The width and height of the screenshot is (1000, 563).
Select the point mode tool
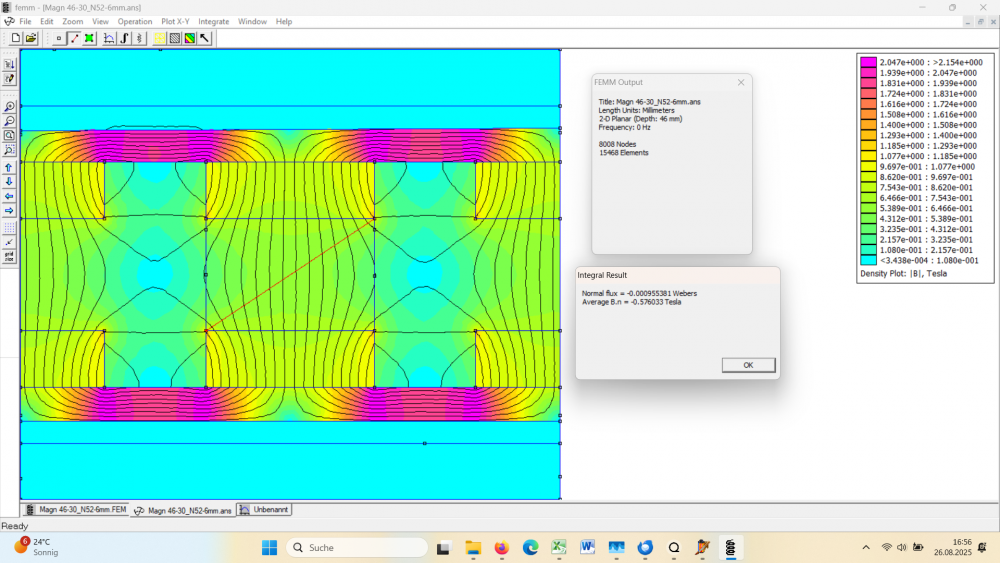(x=59, y=38)
